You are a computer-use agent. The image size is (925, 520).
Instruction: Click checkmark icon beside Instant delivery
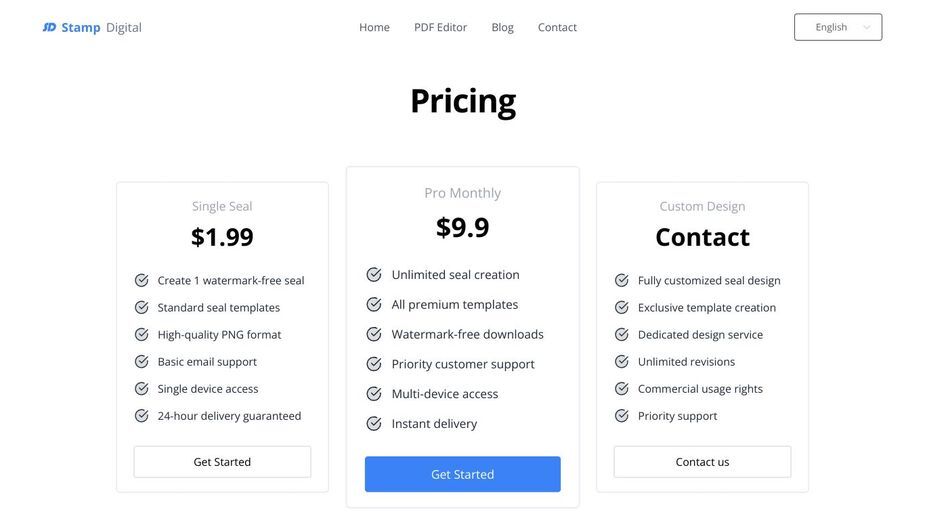[374, 424]
